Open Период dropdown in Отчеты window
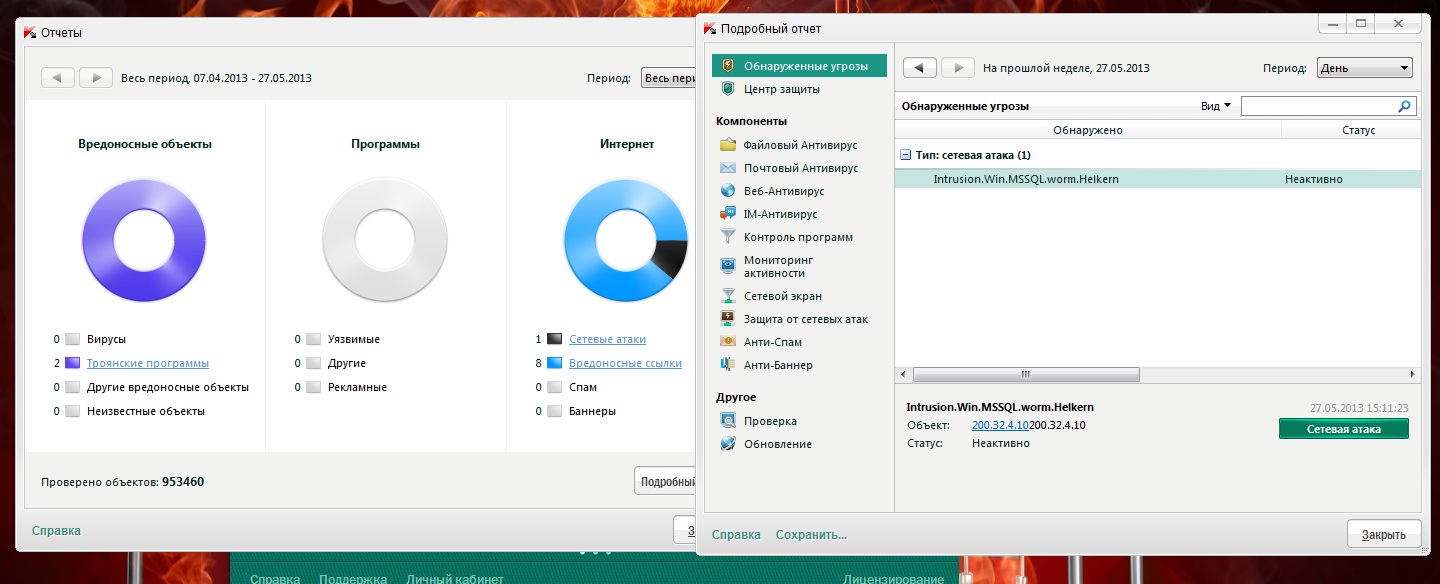The image size is (1440, 584). pos(668,78)
